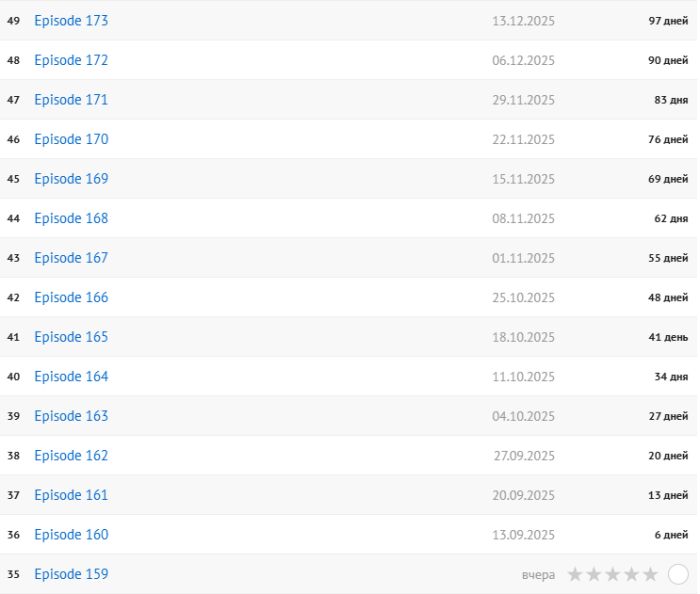Image resolution: width=700 pixels, height=594 pixels.
Task: Open the Episode 159 link
Action: pyautogui.click(x=71, y=574)
